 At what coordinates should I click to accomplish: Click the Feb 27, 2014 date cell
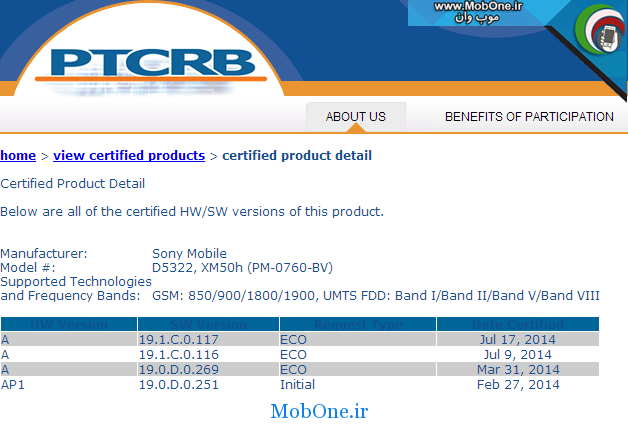coord(517,385)
